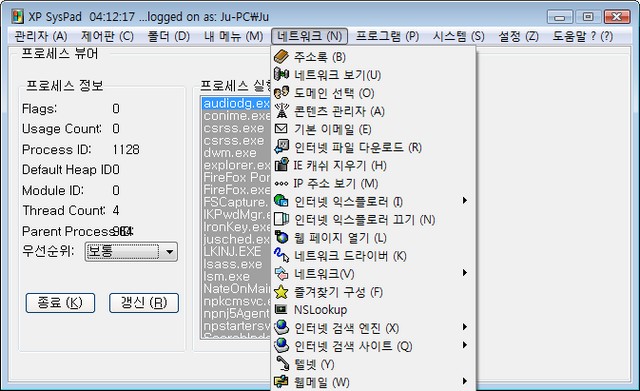Open the 내 메뉴 (M) menu
This screenshot has width=640, height=391.
click(x=233, y=36)
